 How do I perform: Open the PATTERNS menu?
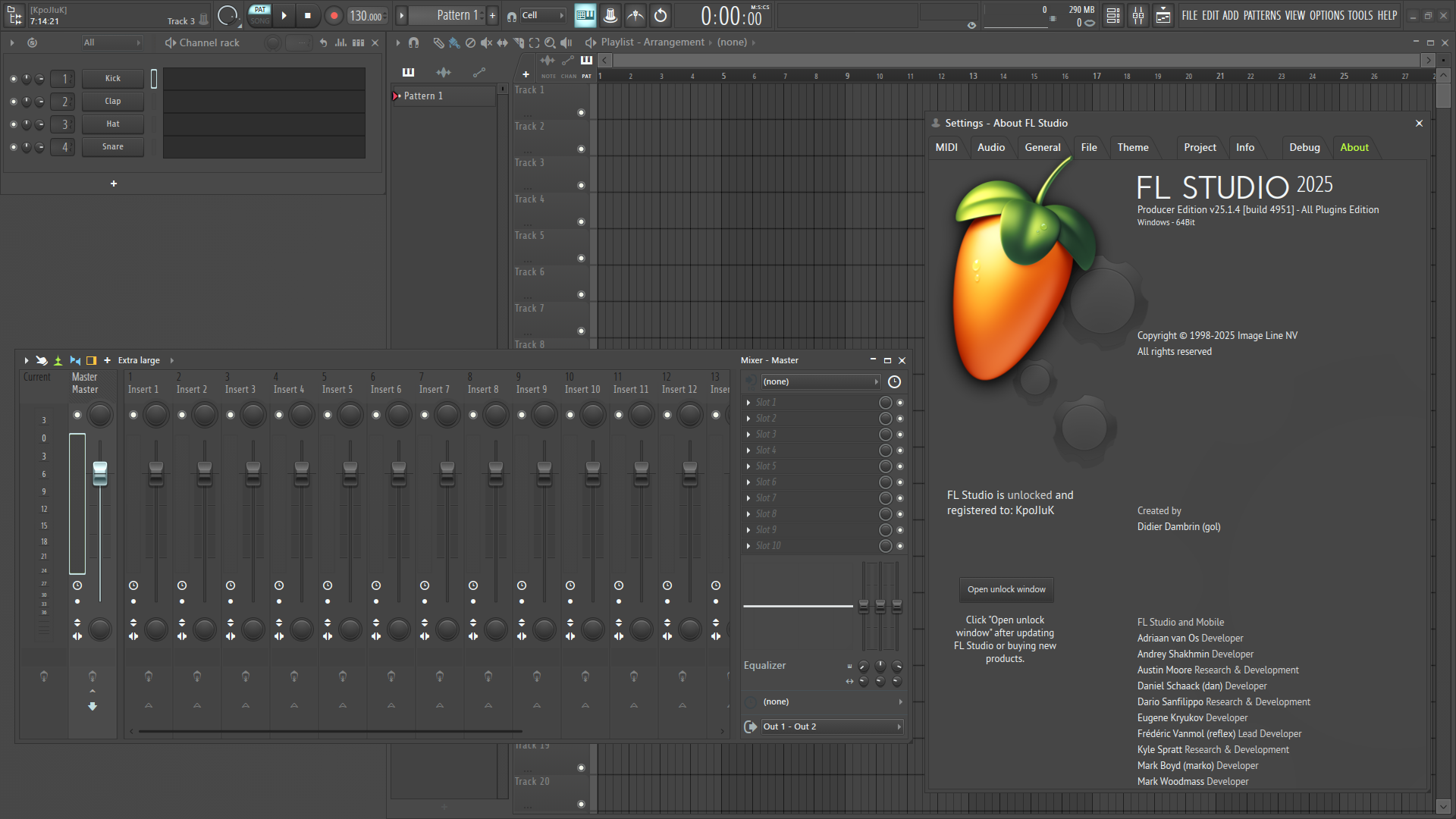(x=1262, y=15)
